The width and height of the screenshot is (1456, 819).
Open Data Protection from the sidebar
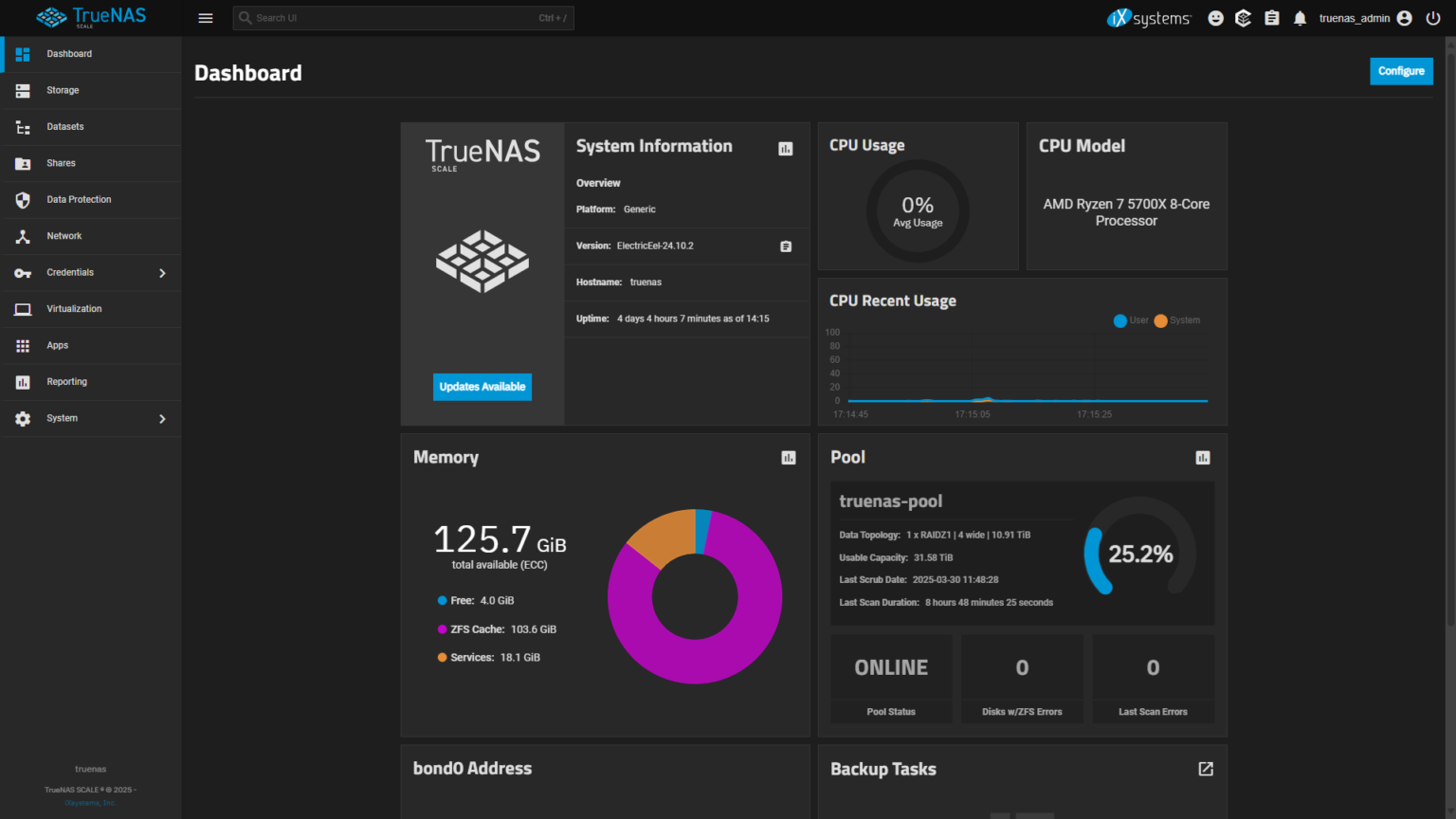point(82,199)
